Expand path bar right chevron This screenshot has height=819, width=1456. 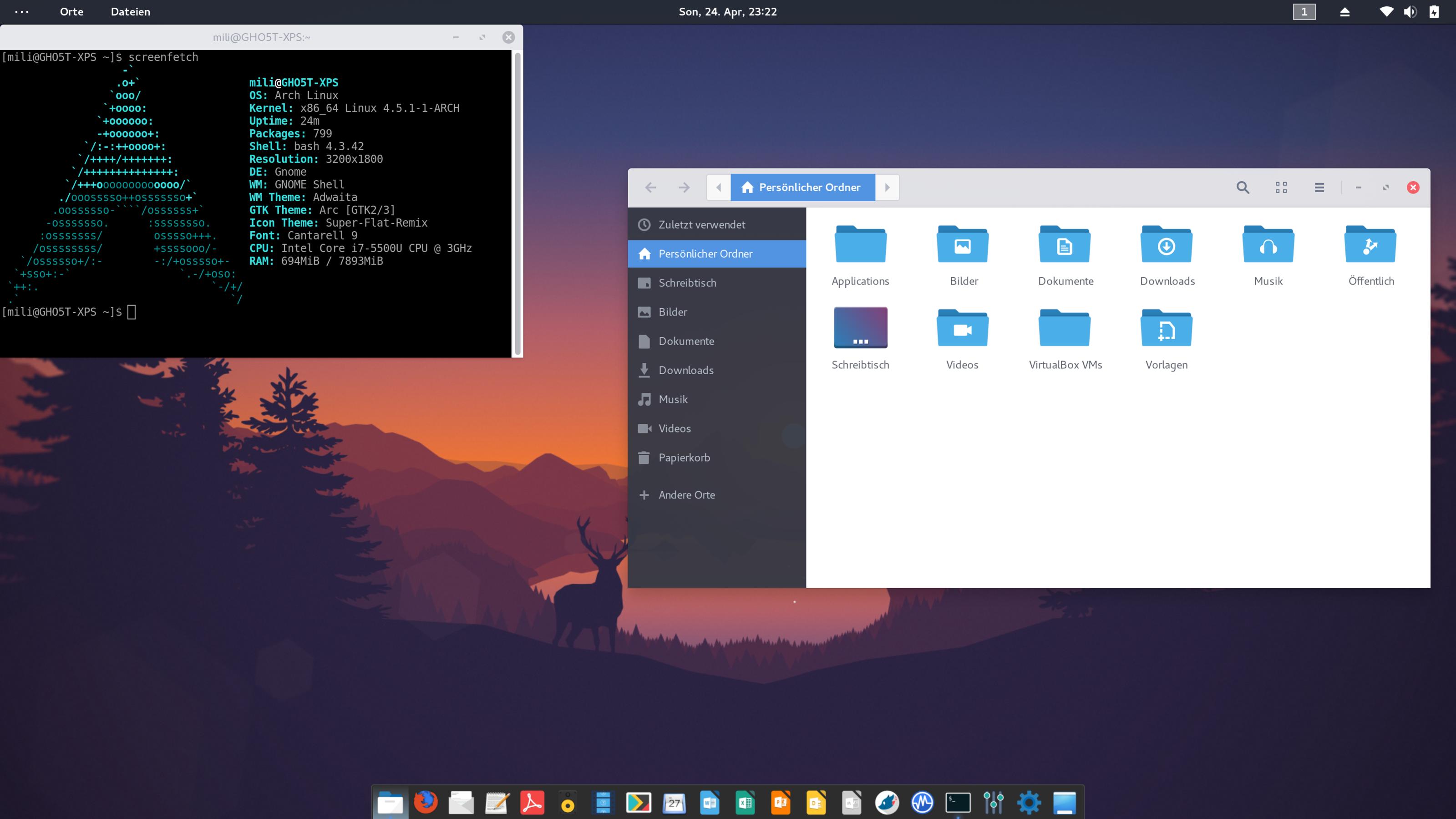click(887, 188)
